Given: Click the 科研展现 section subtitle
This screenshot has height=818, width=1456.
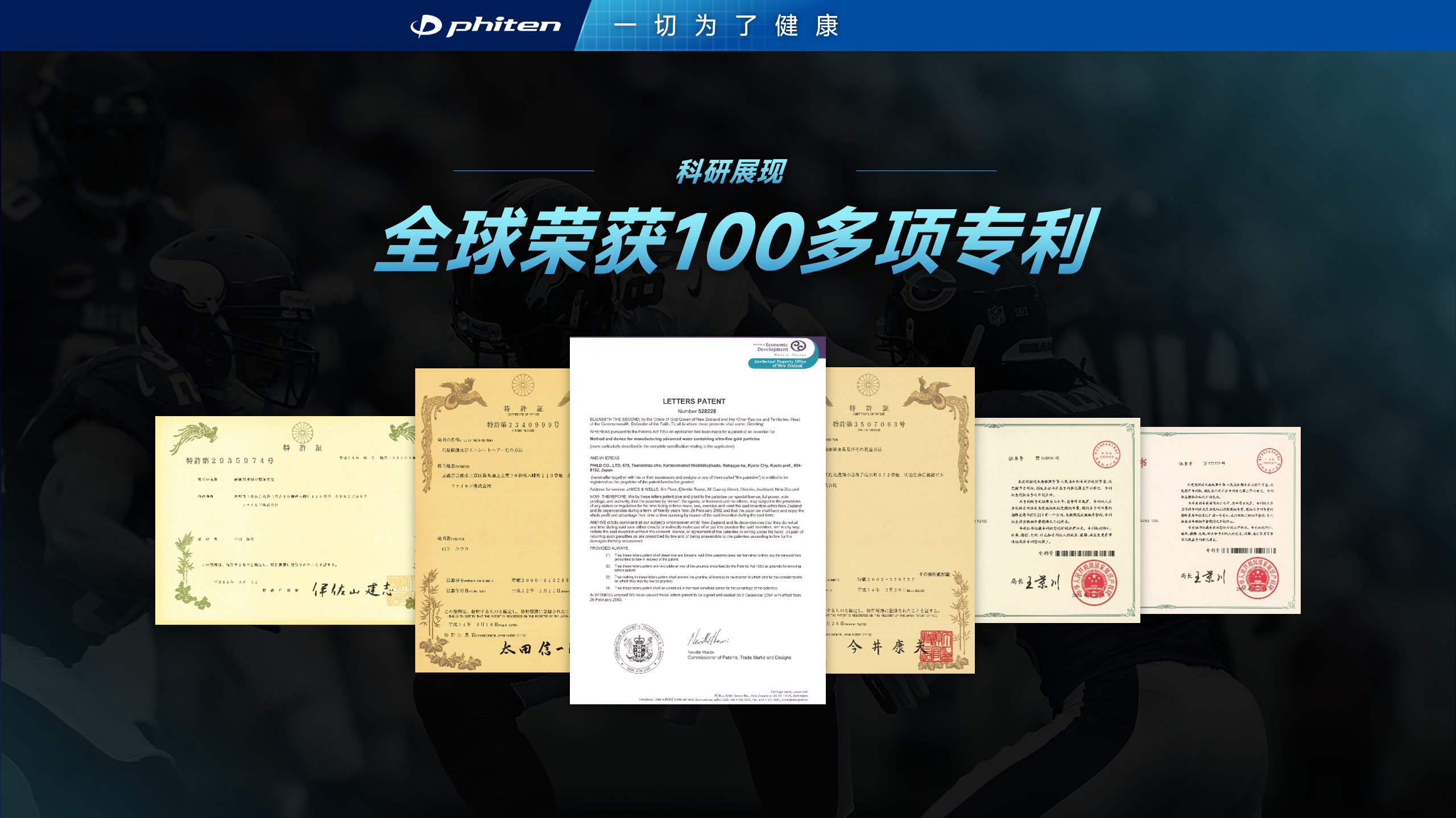Looking at the screenshot, I should 730,171.
